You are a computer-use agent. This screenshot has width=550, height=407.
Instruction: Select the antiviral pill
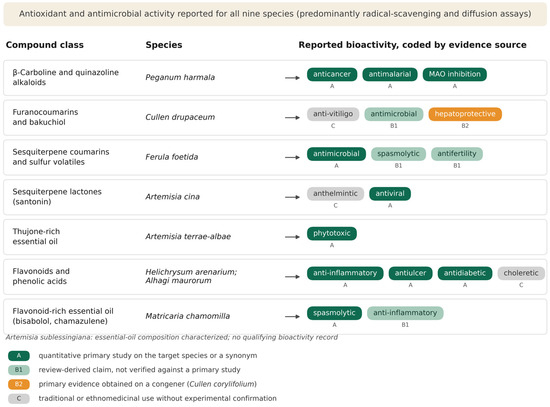(x=390, y=194)
